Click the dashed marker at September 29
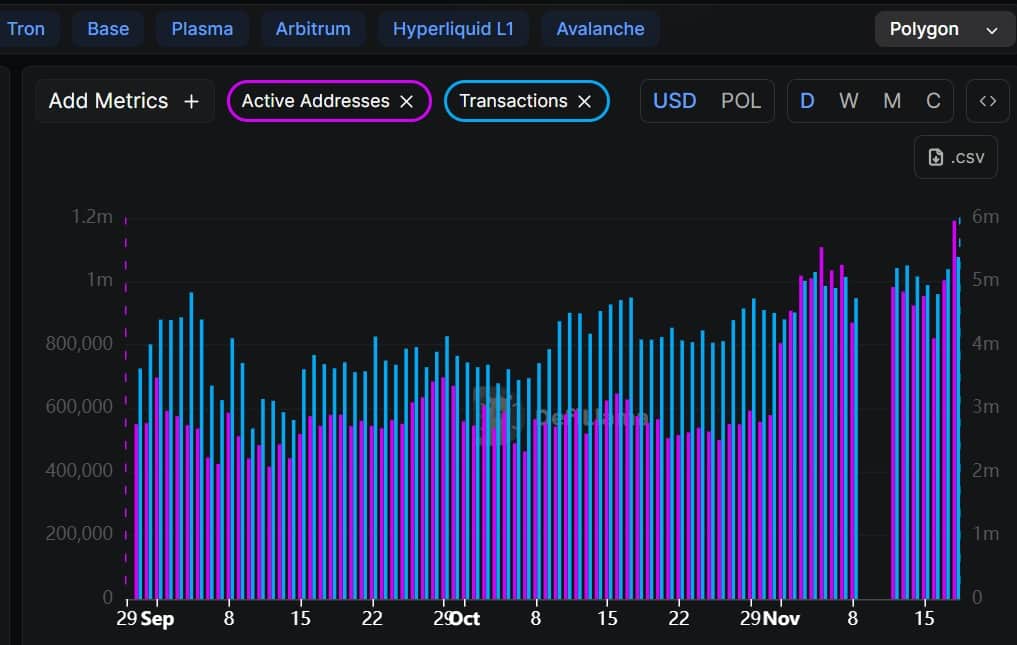The height and width of the screenshot is (645, 1017). click(x=125, y=400)
